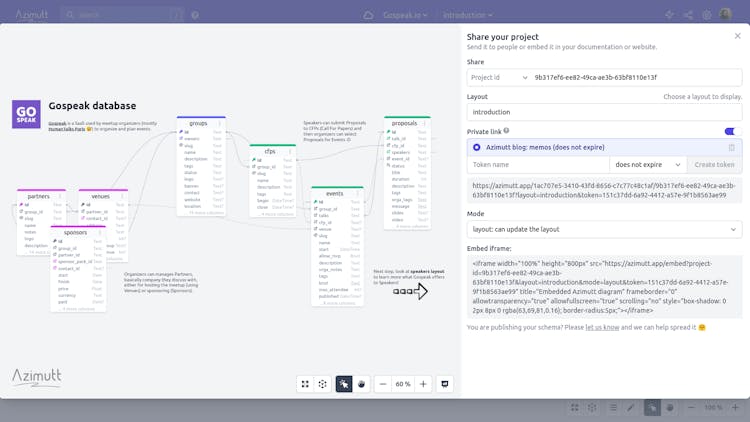Open the venues table options menu

pyautogui.click(x=122, y=196)
